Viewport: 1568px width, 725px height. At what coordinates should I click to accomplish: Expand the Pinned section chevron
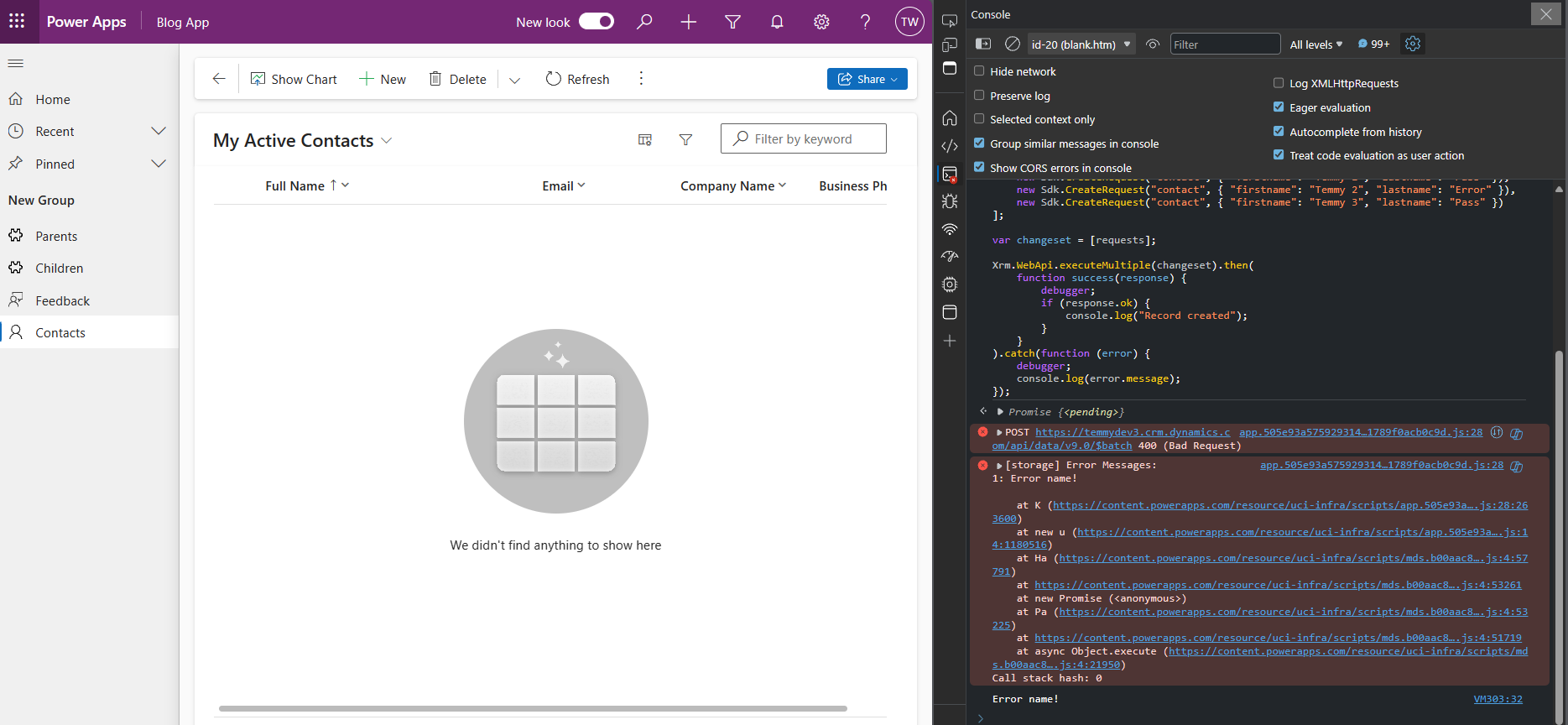(x=159, y=164)
